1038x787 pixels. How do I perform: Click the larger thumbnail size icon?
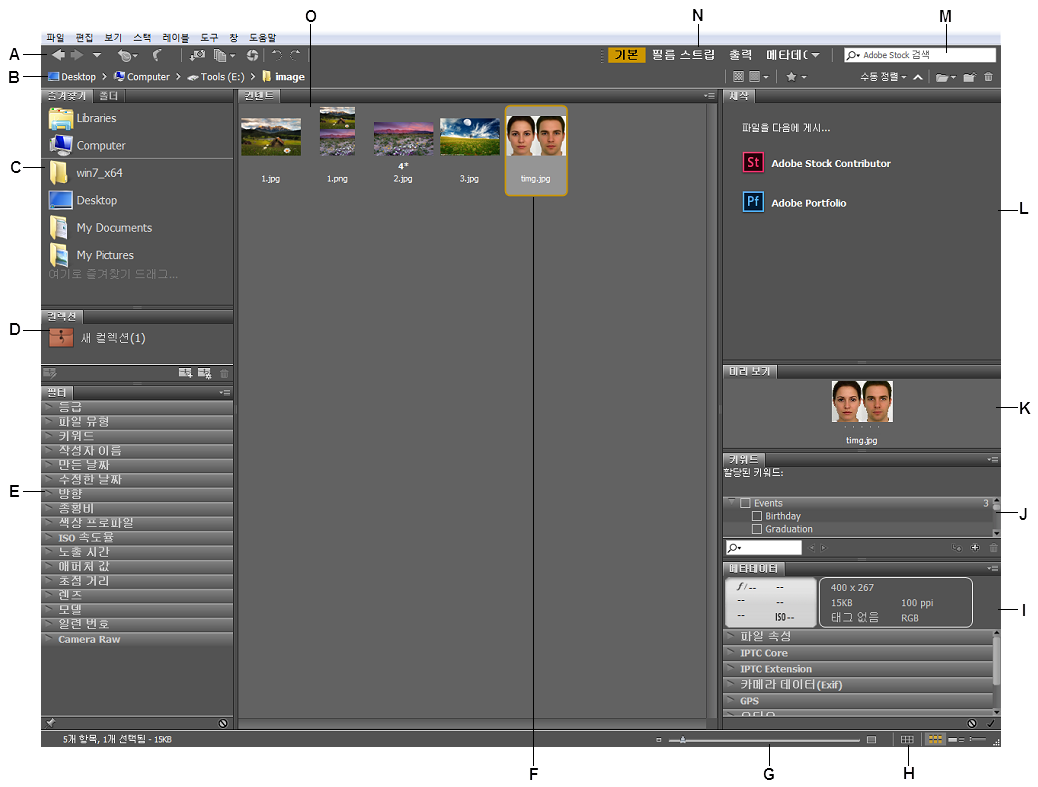pos(871,739)
